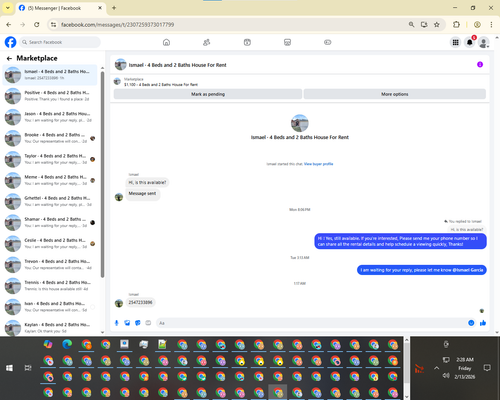
Task: Click the chat list scrollbar
Action: [x=102, y=173]
